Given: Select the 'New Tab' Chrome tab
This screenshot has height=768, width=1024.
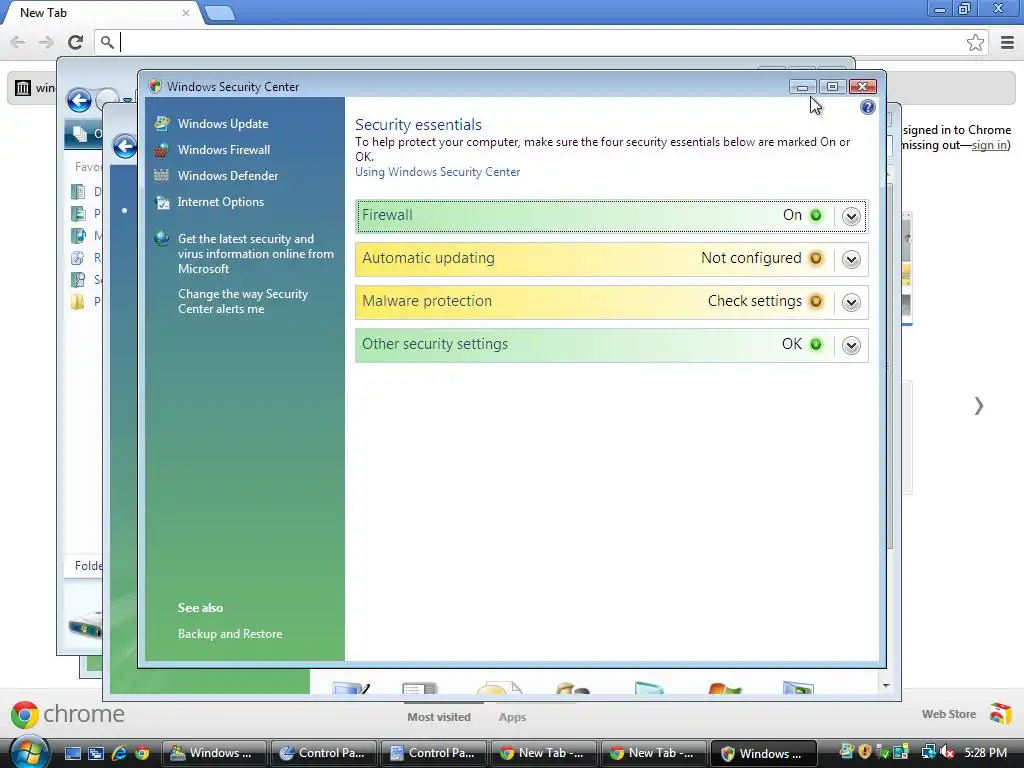Looking at the screenshot, I should click(x=98, y=12).
